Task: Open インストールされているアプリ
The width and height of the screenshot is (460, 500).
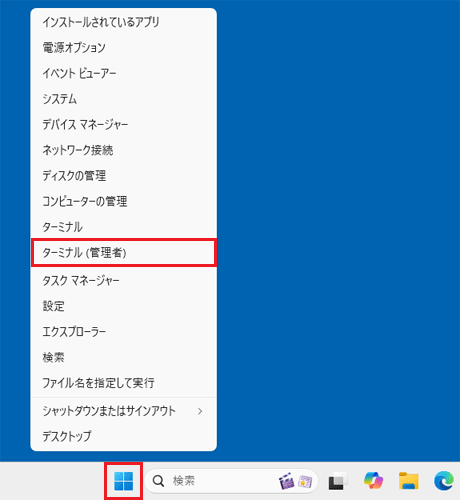Action: point(124,22)
